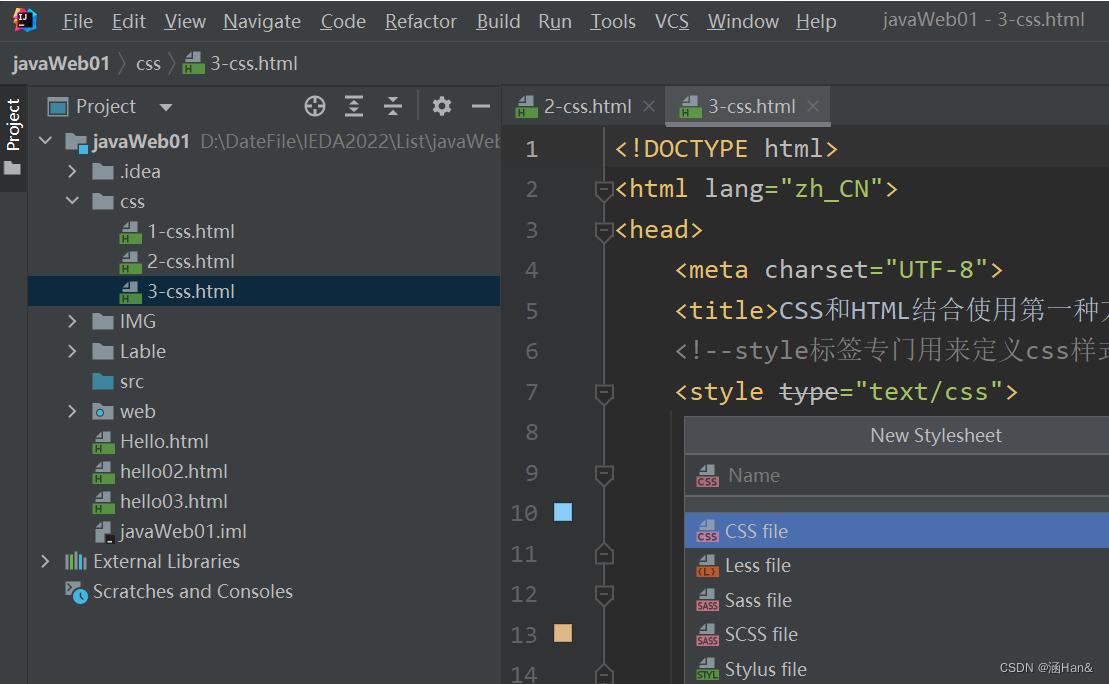Screen dimensions: 1109x684
Task: Close the 2-css.html editor tab
Action: (649, 106)
